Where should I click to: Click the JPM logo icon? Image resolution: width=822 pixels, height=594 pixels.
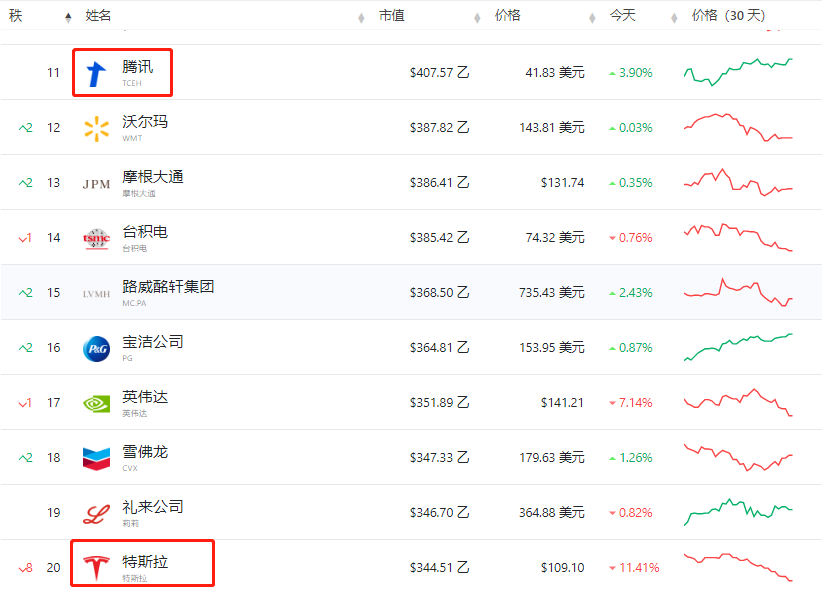96,183
